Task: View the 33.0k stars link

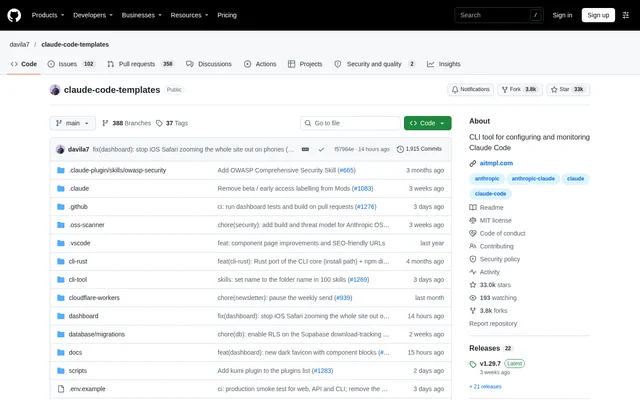Action: pyautogui.click(x=490, y=285)
